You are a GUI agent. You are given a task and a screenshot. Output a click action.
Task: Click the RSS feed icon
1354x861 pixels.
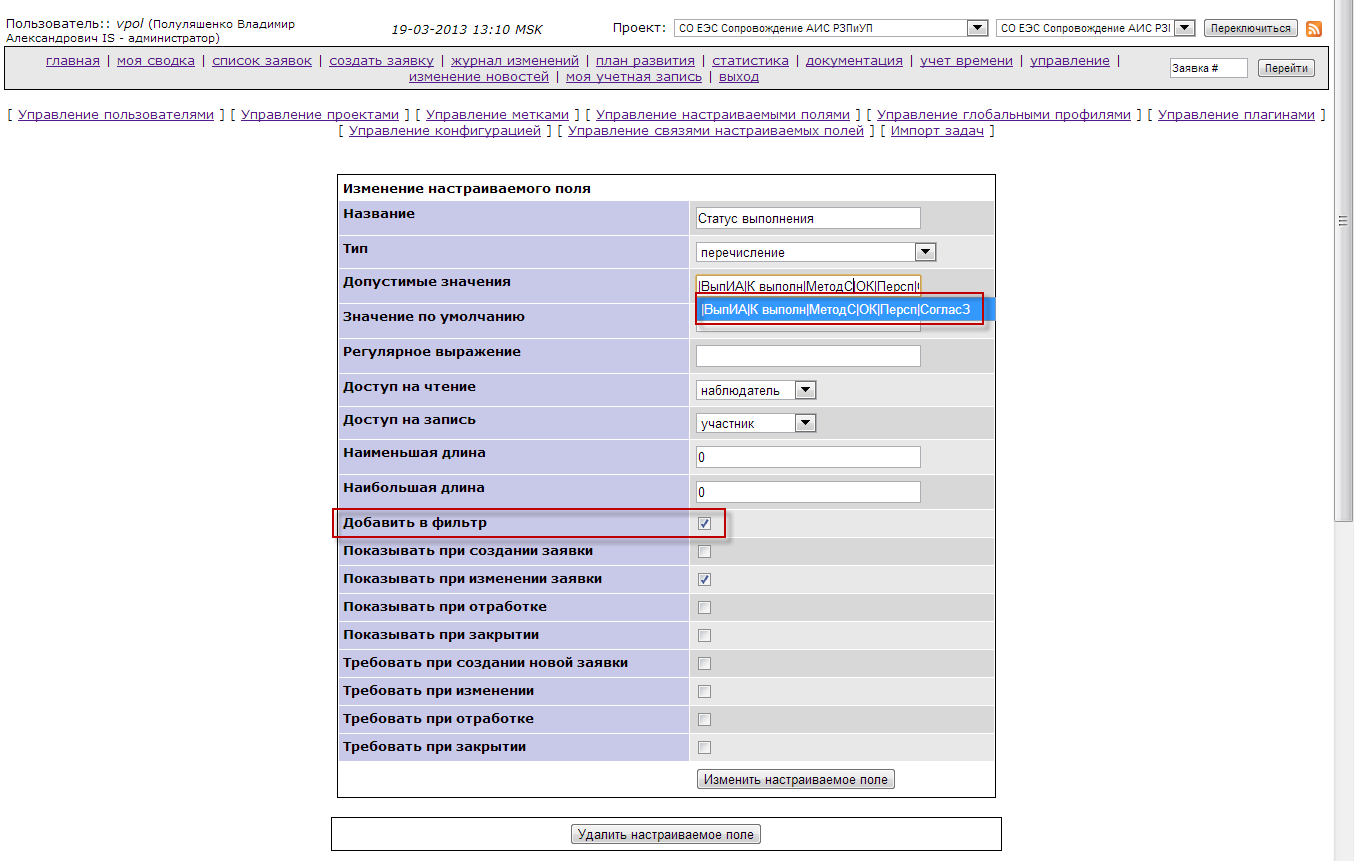pyautogui.click(x=1314, y=29)
